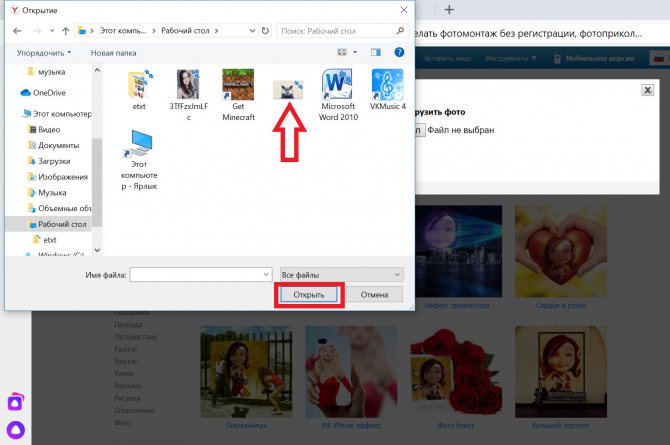Open the PIP iPhone эффект thumbnail
The image size is (670, 445).
(x=351, y=371)
